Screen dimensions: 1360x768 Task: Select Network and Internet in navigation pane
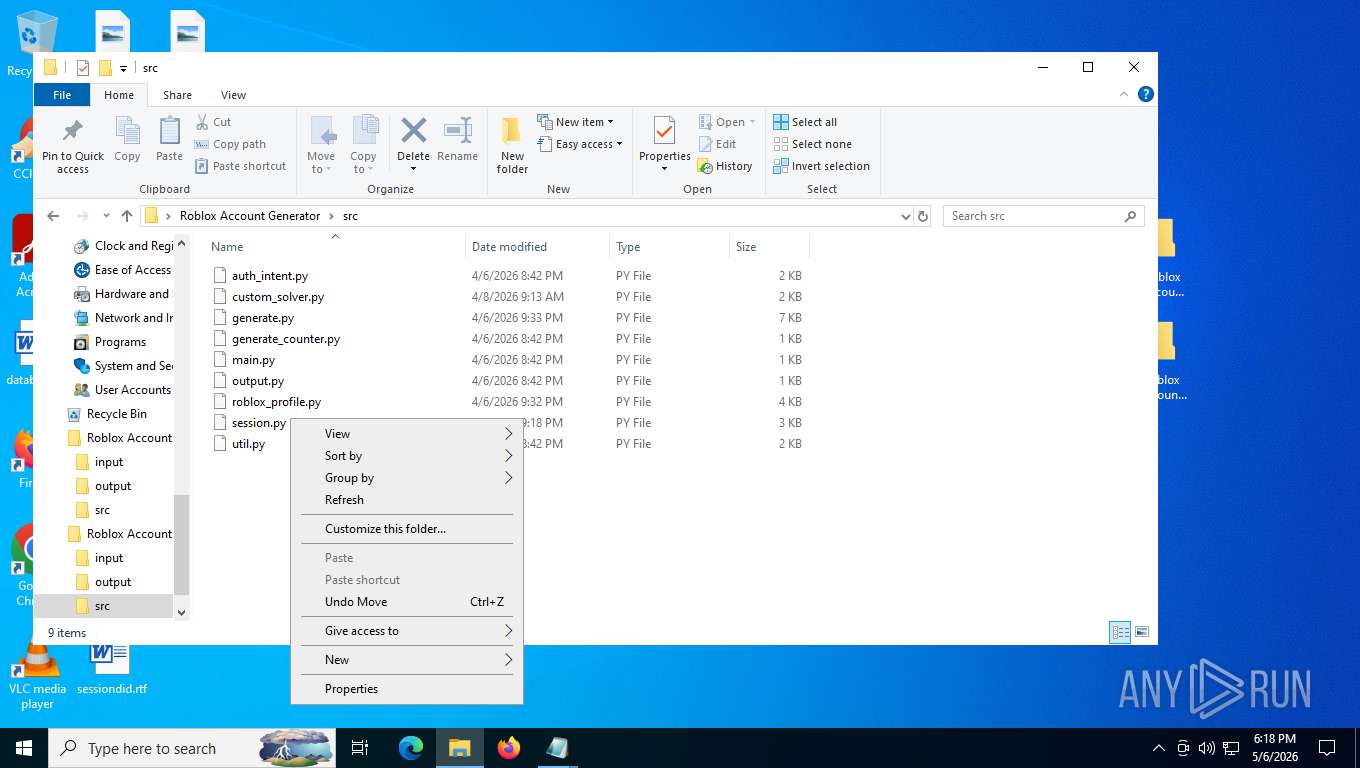(122, 318)
